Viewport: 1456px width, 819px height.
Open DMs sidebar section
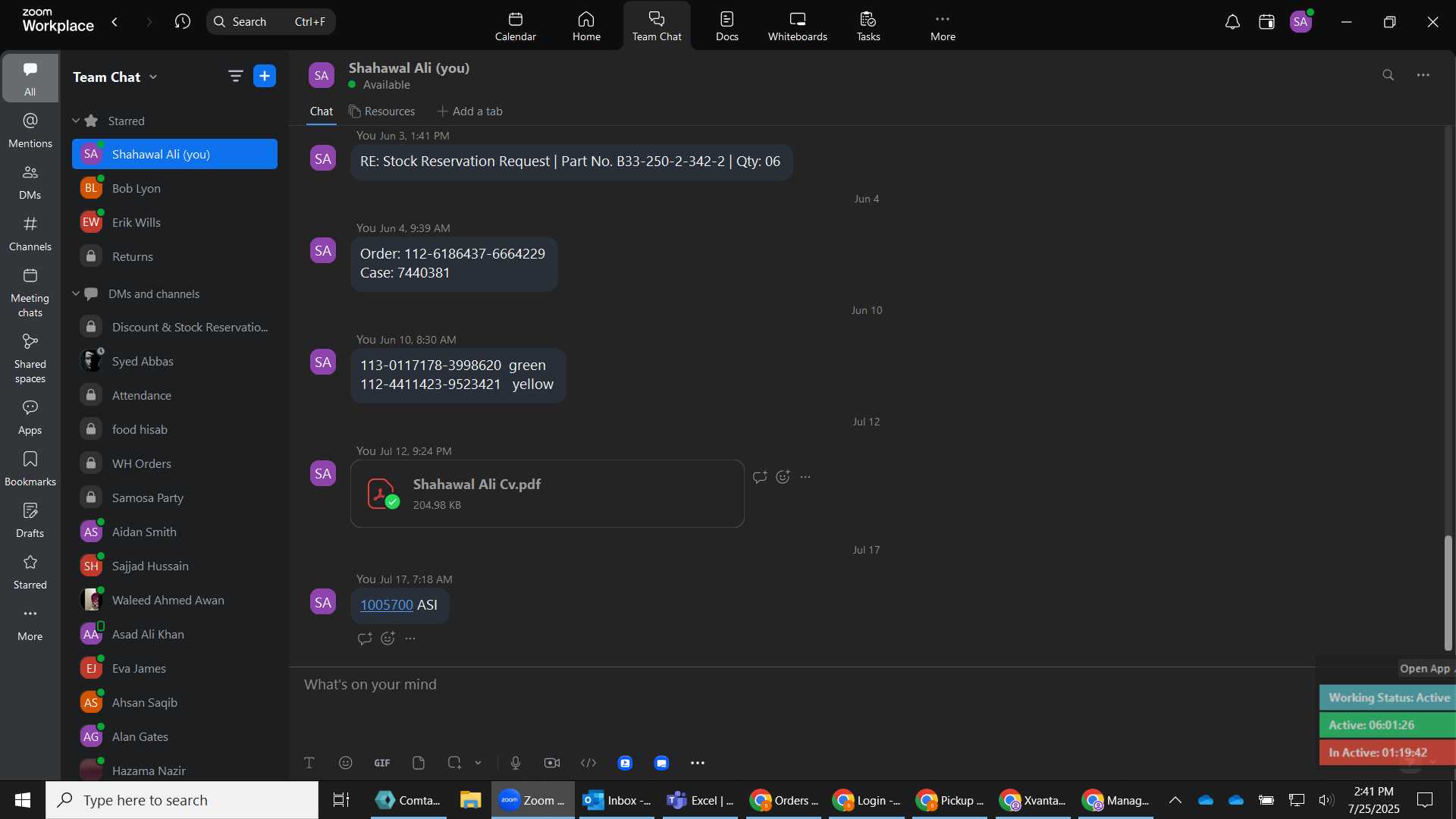(30, 182)
